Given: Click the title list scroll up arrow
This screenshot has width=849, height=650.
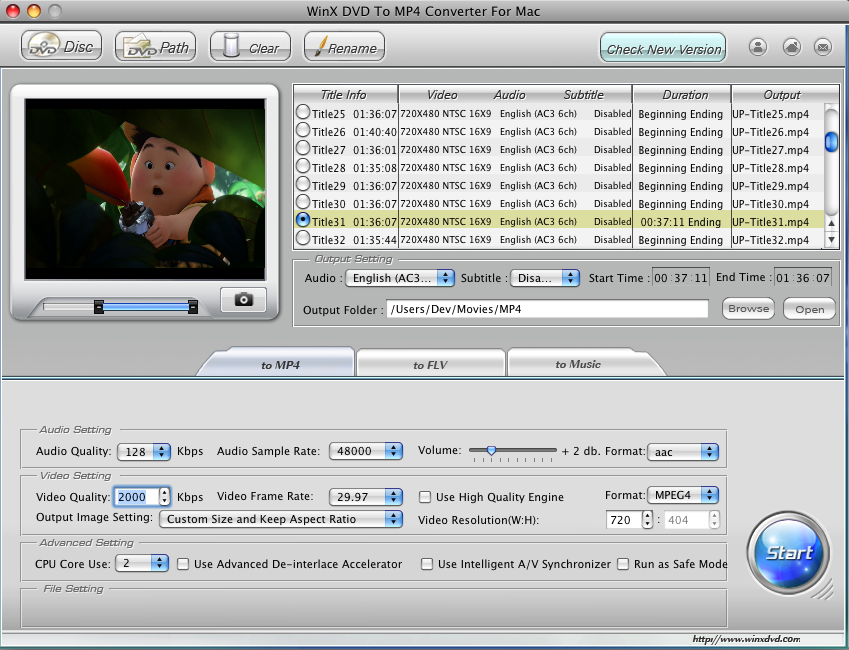Looking at the screenshot, I should [831, 223].
